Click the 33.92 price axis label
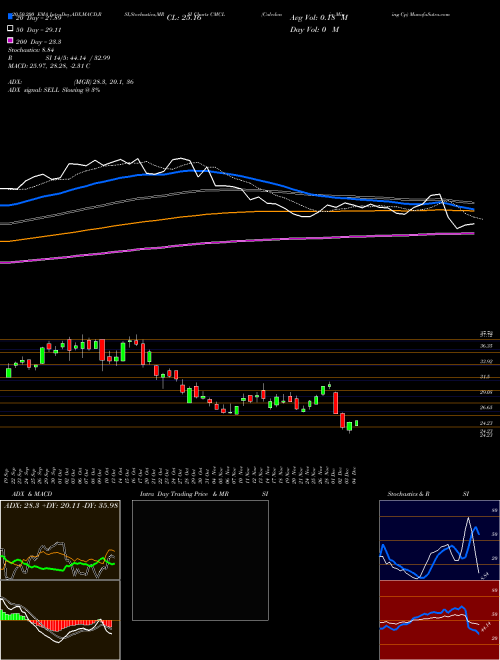The height and width of the screenshot is (660, 500). pos(486,361)
